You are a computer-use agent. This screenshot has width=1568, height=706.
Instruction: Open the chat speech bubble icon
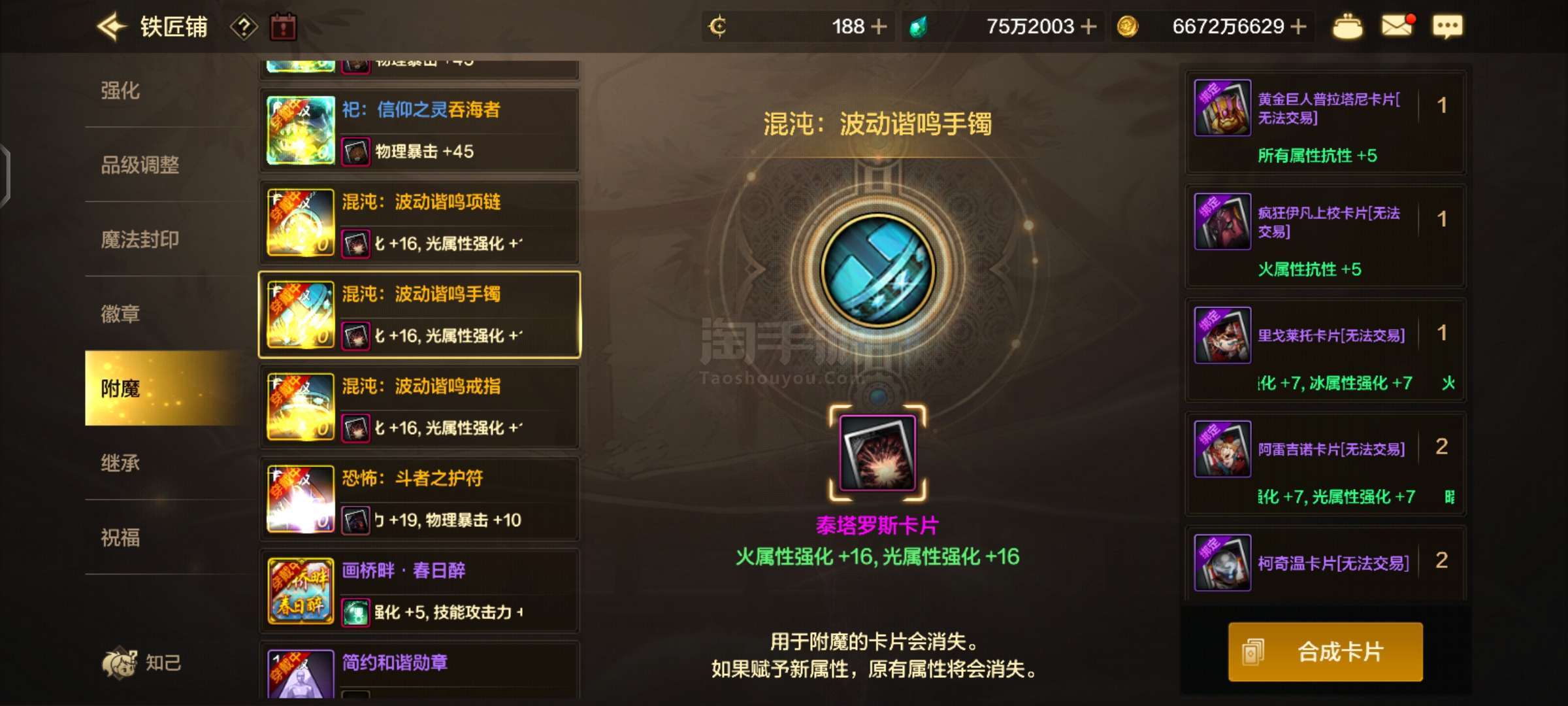(x=1447, y=27)
